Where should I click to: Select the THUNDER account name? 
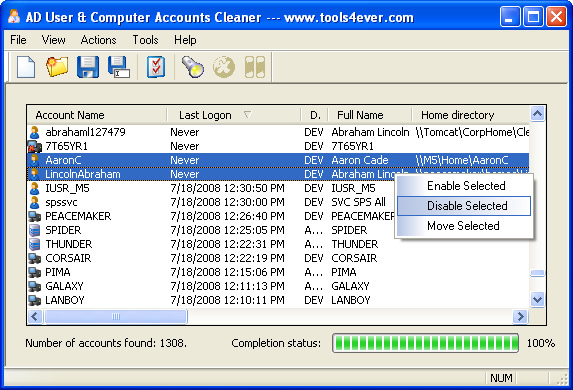tap(69, 245)
